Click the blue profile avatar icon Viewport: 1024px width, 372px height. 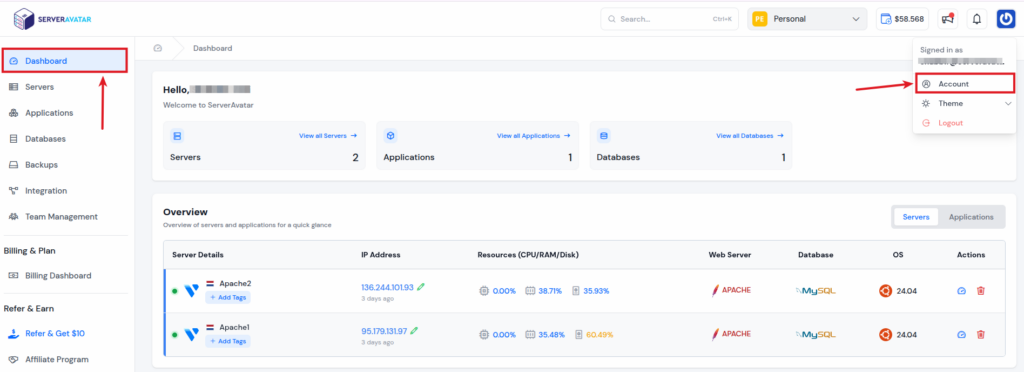click(1006, 19)
